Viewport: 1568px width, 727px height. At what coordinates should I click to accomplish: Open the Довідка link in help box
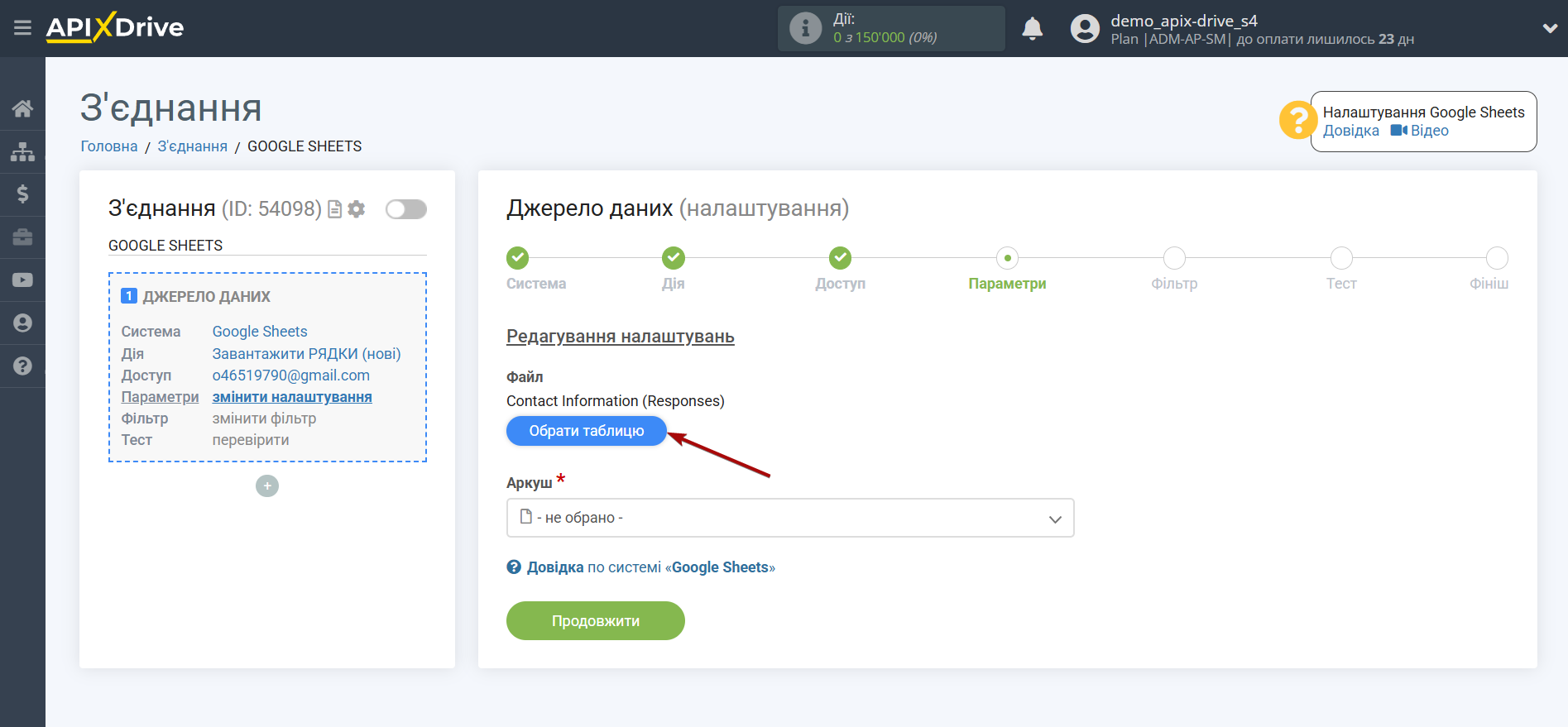tap(1351, 131)
